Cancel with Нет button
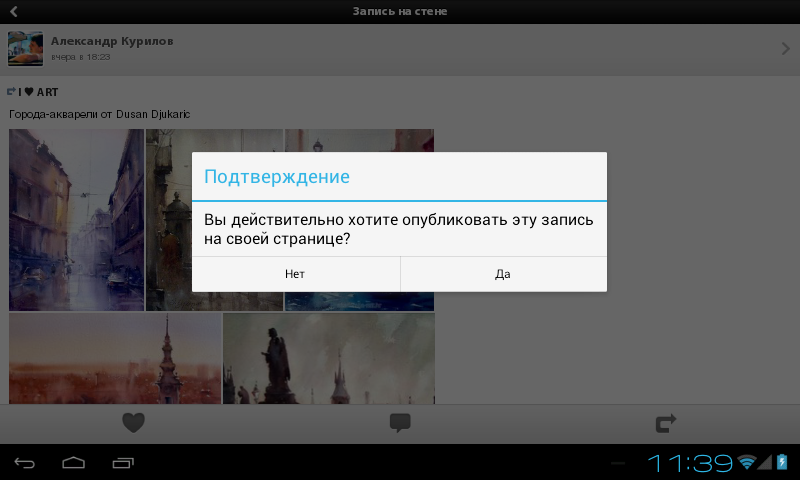Image resolution: width=800 pixels, height=480 pixels. (295, 274)
